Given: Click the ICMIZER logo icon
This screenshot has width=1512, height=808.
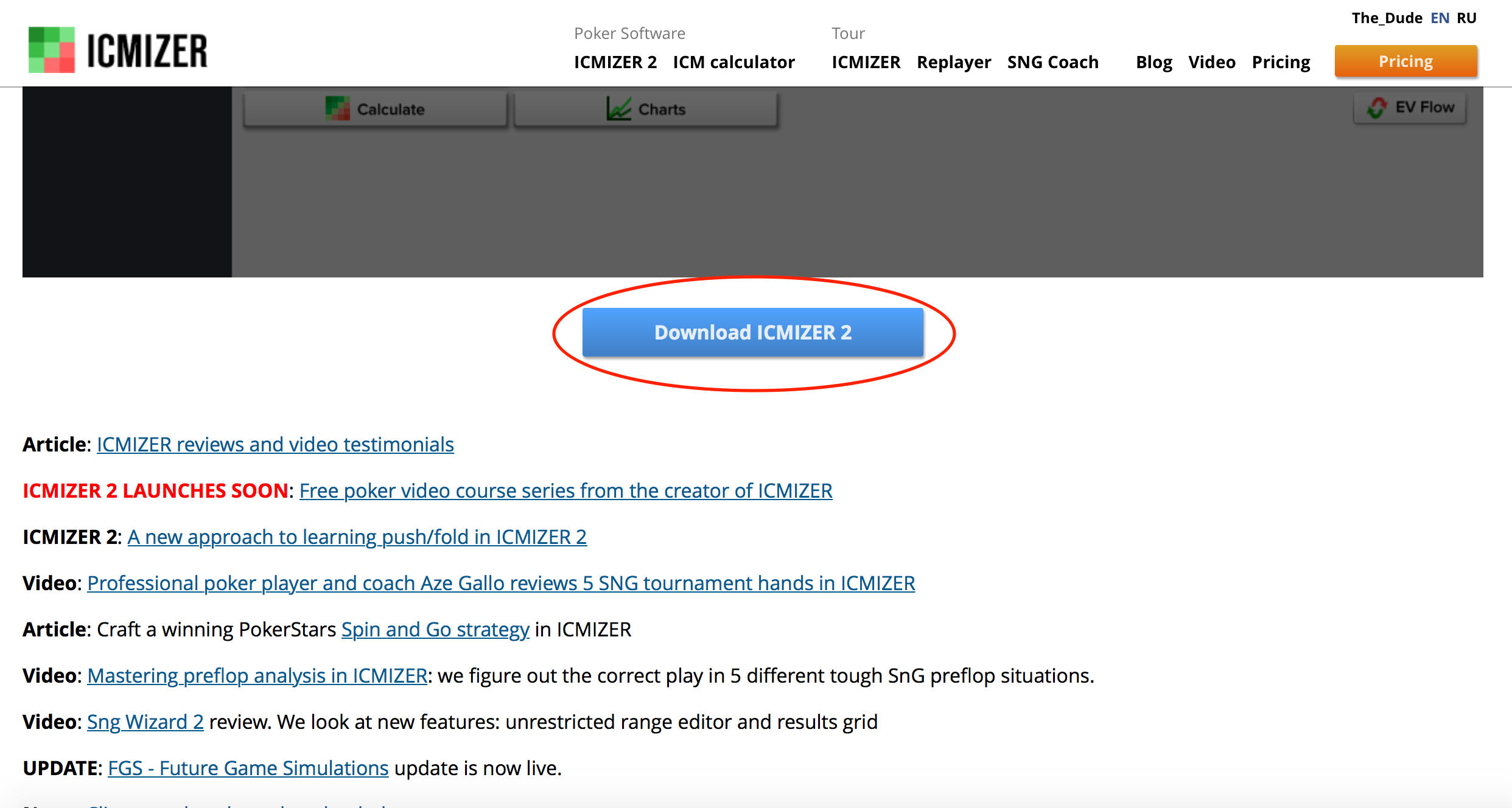Looking at the screenshot, I should coord(52,50).
